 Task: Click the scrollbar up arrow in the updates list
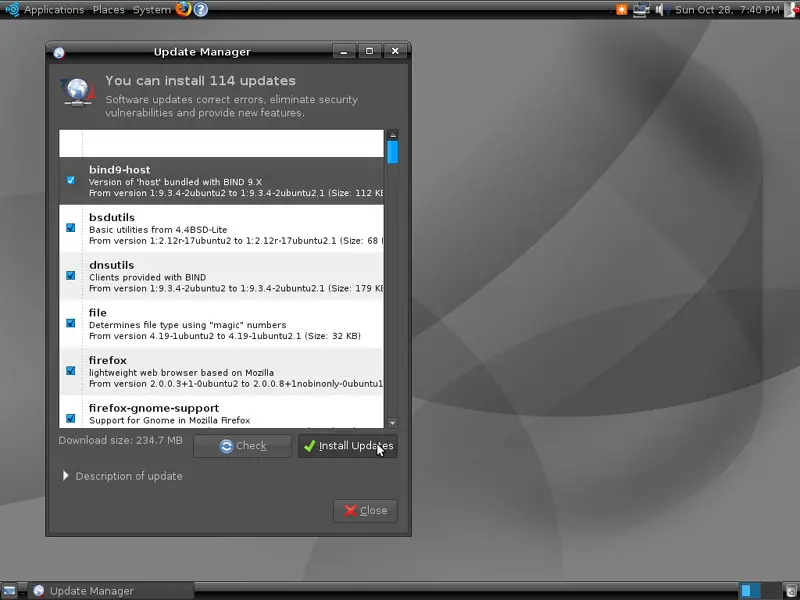[x=392, y=135]
